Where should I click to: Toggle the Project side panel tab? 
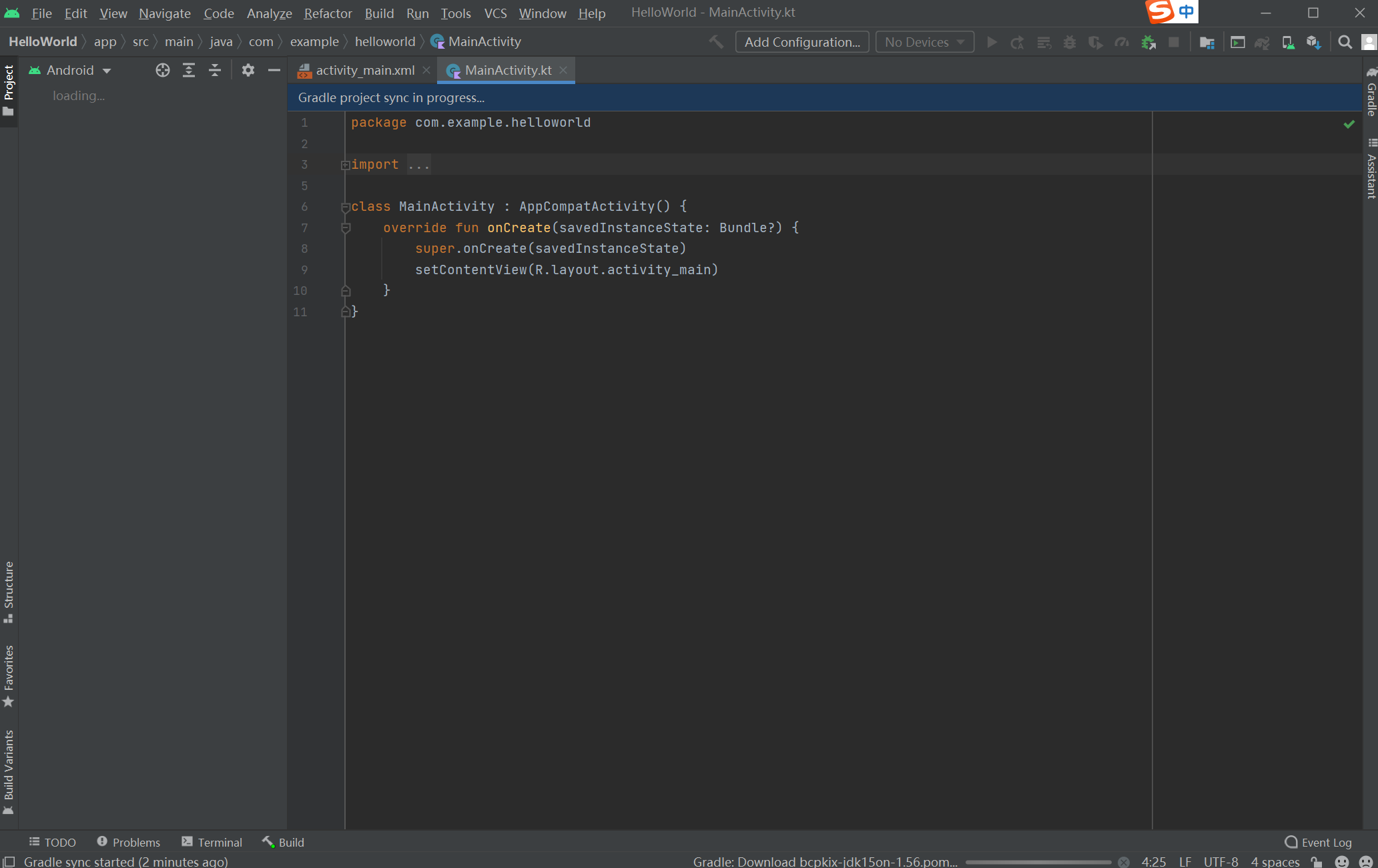(x=9, y=90)
